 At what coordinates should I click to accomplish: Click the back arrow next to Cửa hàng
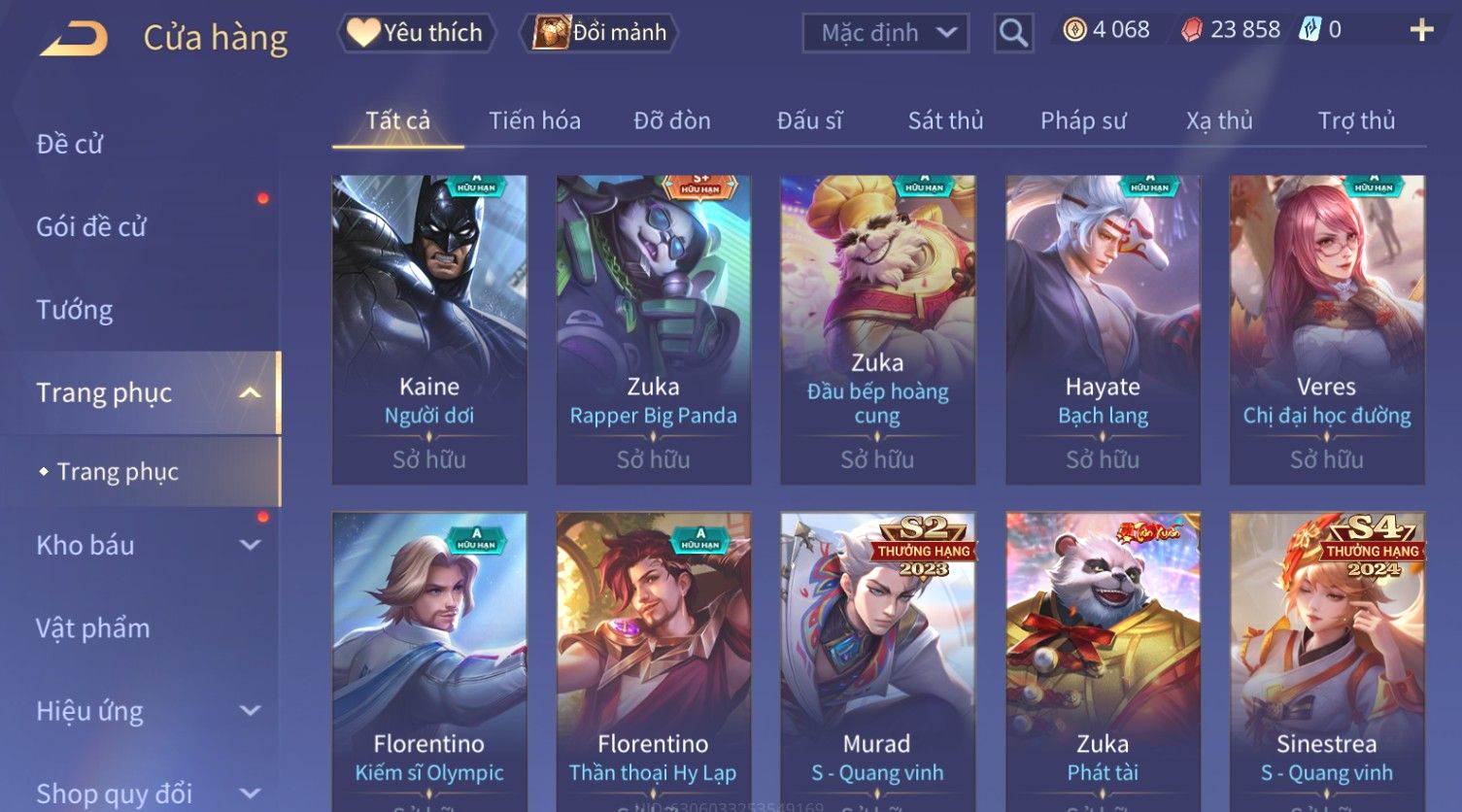coord(74,38)
